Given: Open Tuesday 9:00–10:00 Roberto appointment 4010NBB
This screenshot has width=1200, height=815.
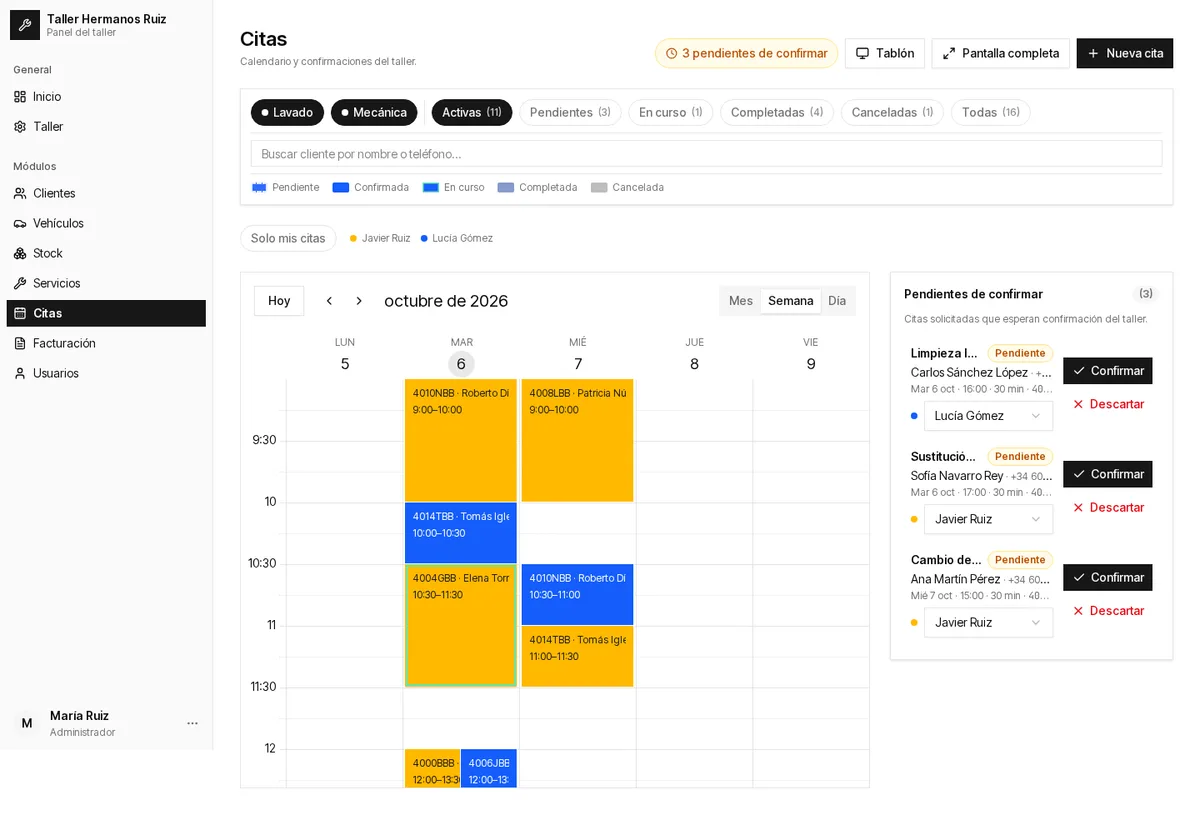Looking at the screenshot, I should [461, 440].
